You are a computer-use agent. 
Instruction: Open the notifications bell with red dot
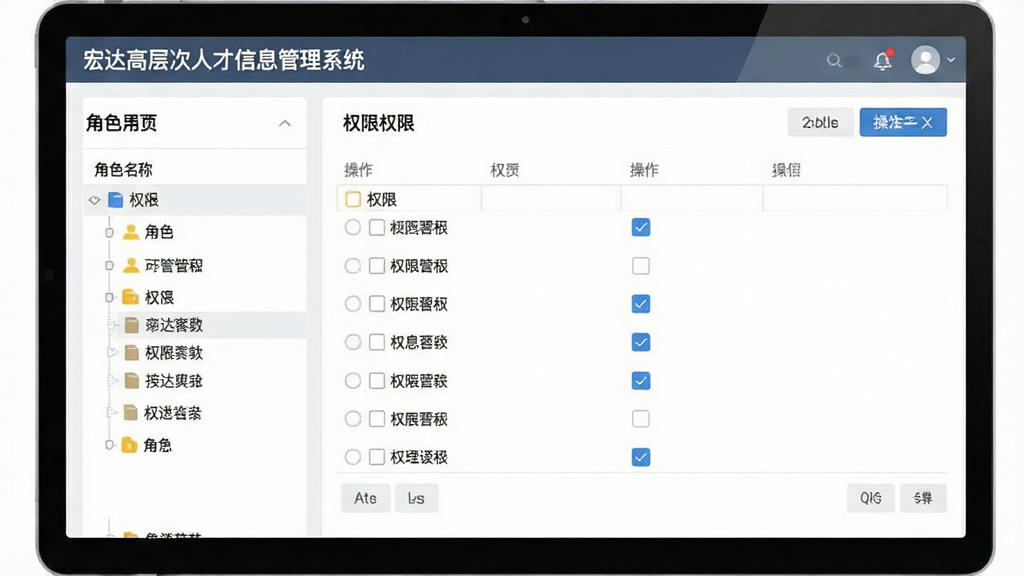click(x=884, y=60)
